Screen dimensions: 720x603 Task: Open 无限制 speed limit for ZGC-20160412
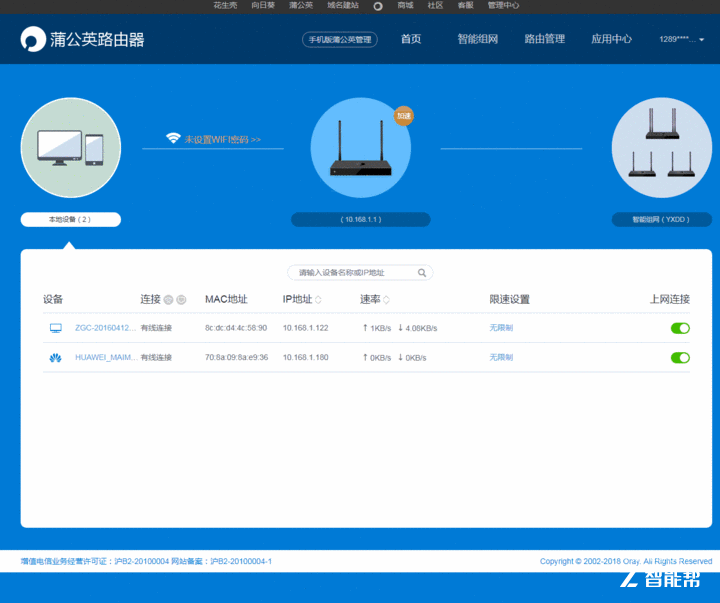[x=501, y=328]
